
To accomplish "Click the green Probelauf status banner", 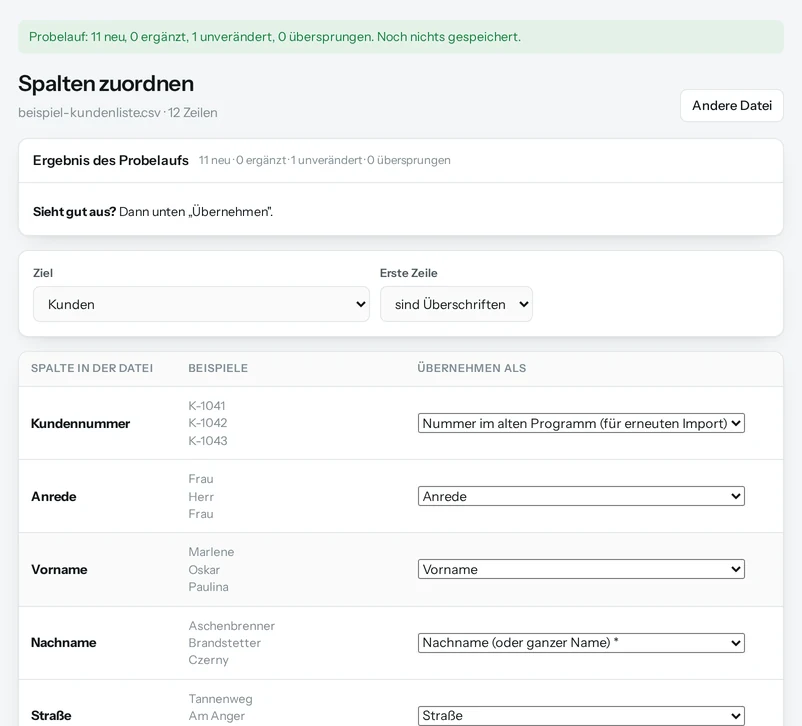I will [x=400, y=37].
